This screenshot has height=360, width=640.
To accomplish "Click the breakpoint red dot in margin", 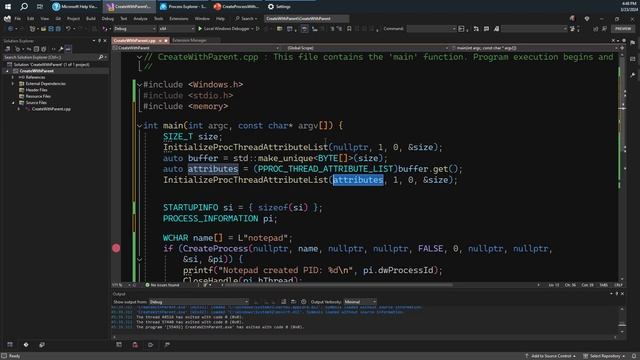I will 116,248.
